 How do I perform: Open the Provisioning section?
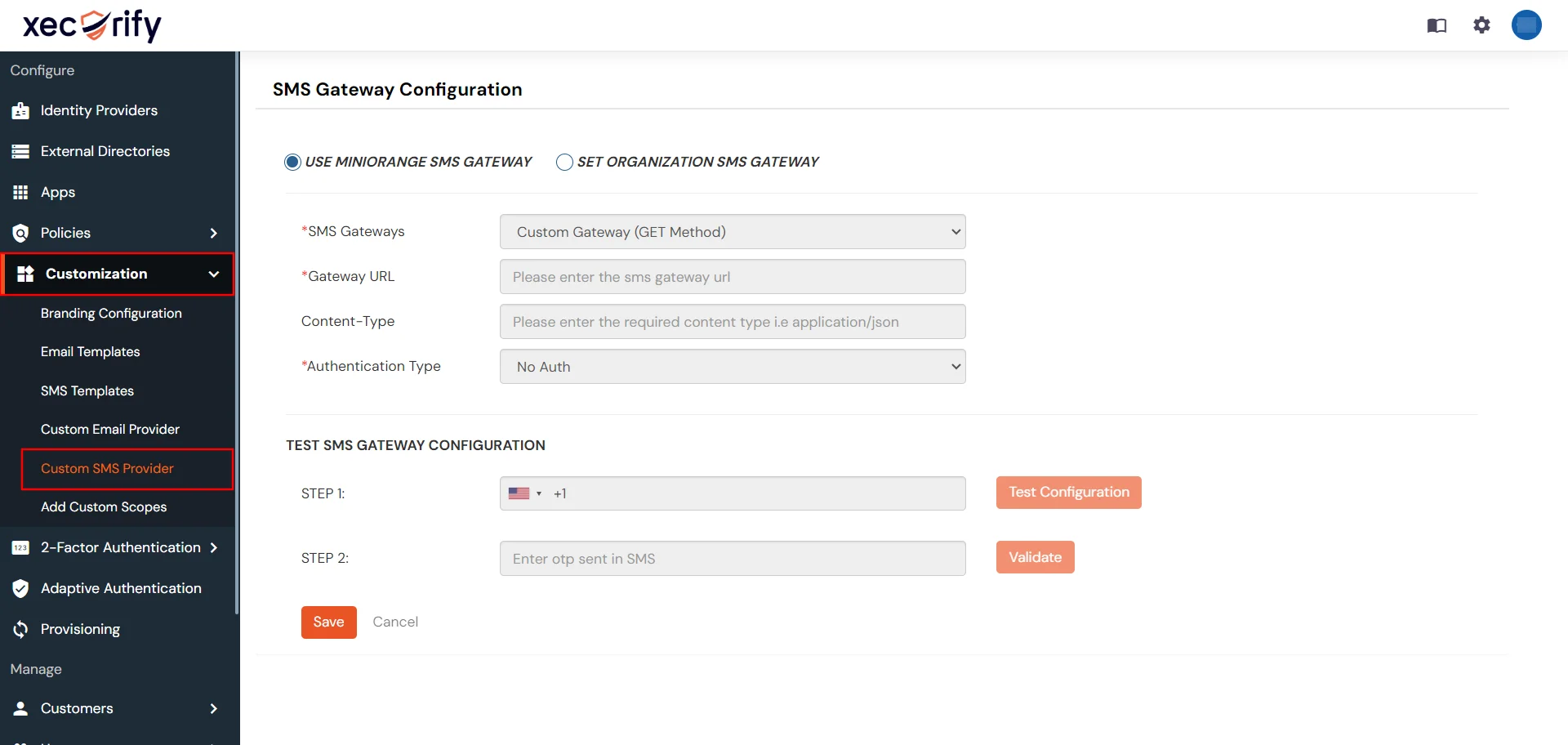80,629
